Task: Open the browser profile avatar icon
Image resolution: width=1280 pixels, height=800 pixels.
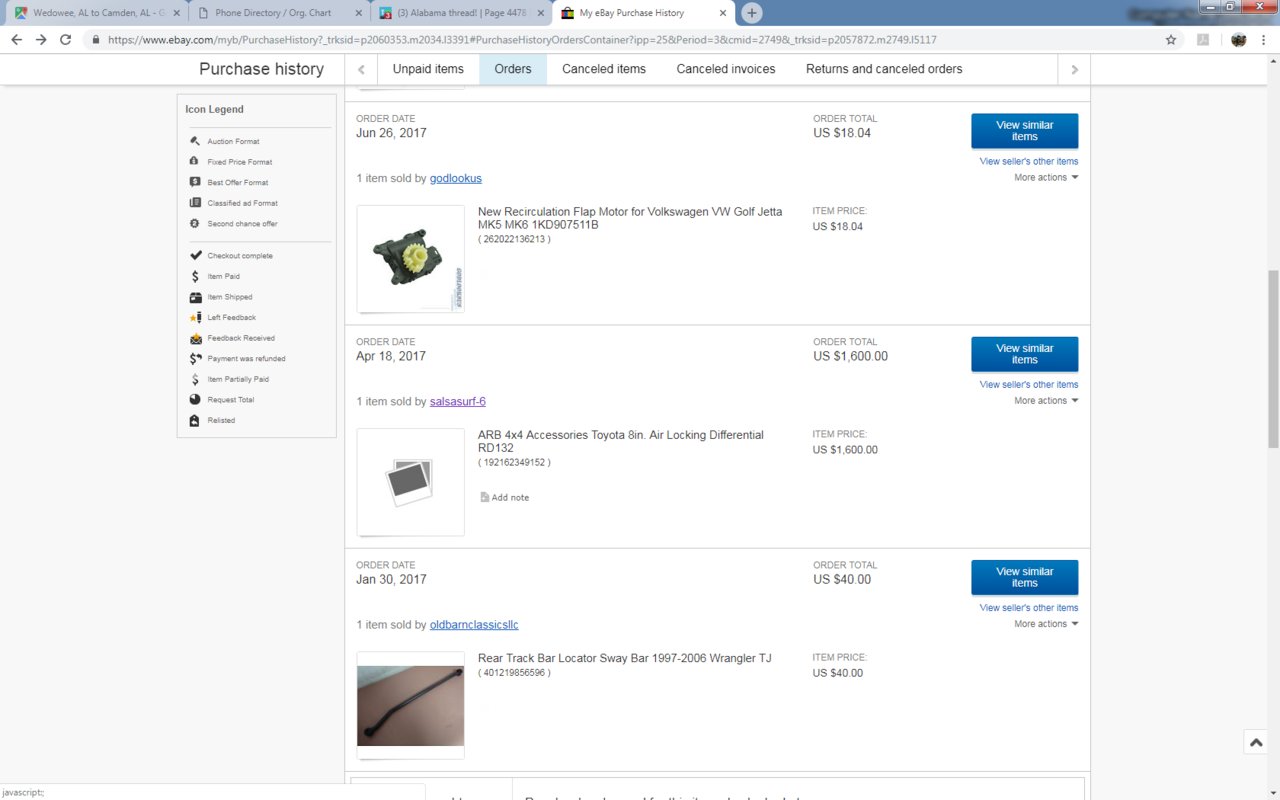Action: pos(1239,40)
